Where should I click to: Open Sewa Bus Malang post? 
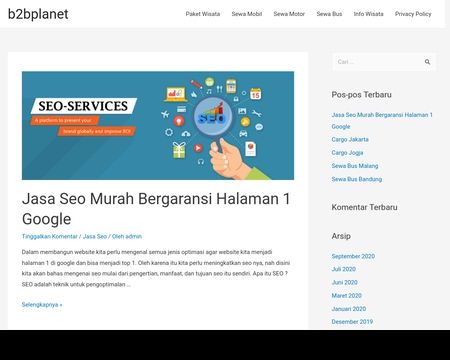[x=355, y=166]
